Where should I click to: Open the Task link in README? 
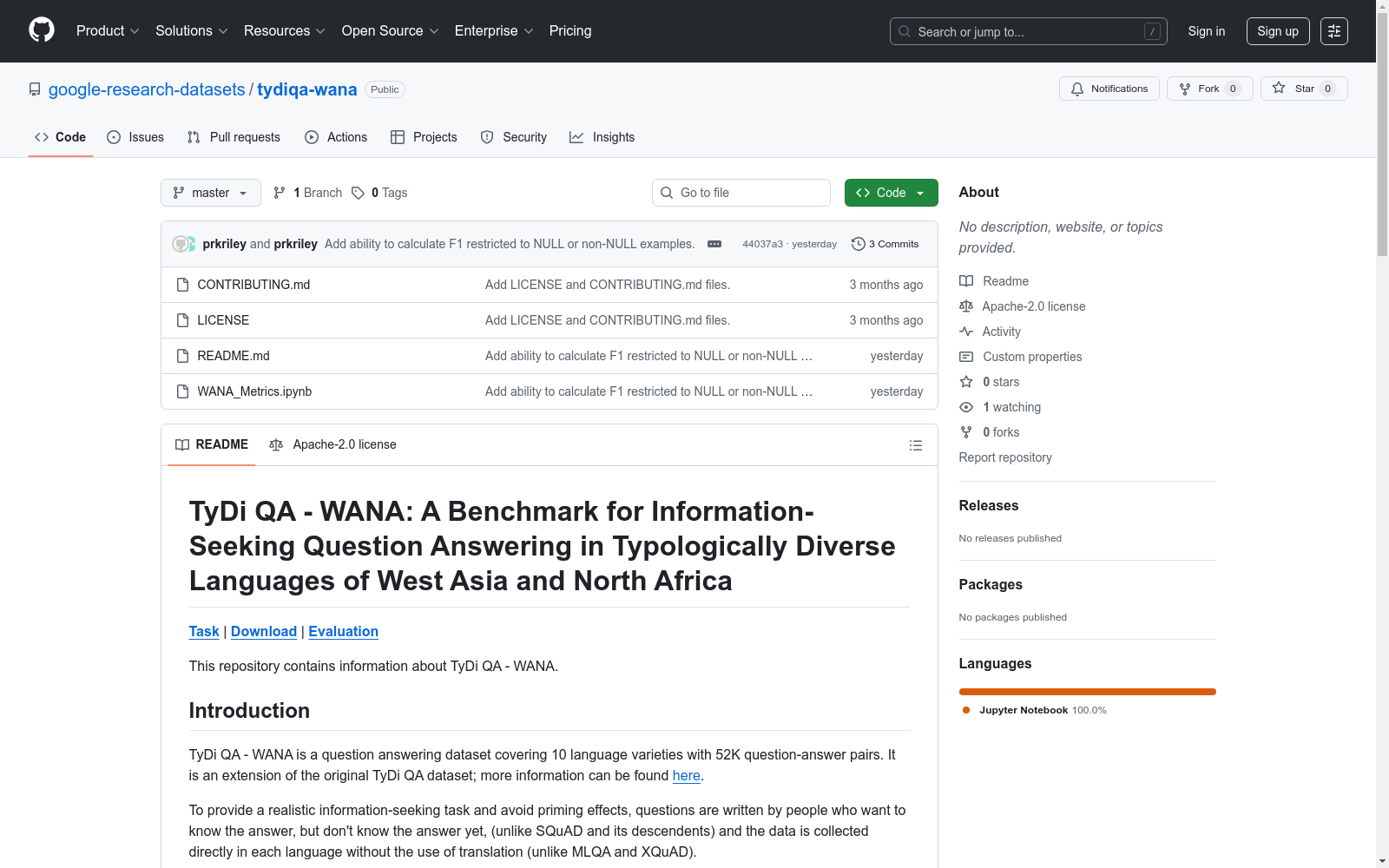pos(204,632)
